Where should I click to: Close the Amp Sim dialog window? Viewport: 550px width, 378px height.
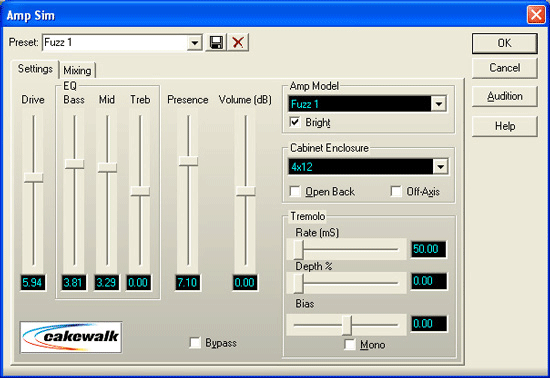[x=536, y=15]
